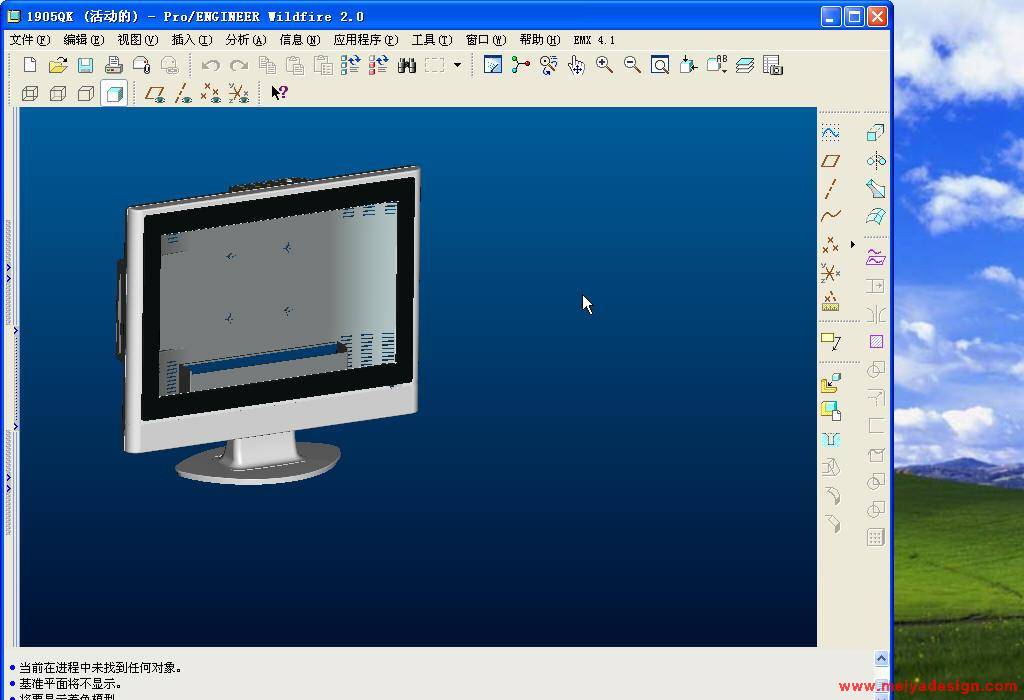Click the Redo arrow icon
This screenshot has width=1024, height=700.
pyautogui.click(x=239, y=65)
